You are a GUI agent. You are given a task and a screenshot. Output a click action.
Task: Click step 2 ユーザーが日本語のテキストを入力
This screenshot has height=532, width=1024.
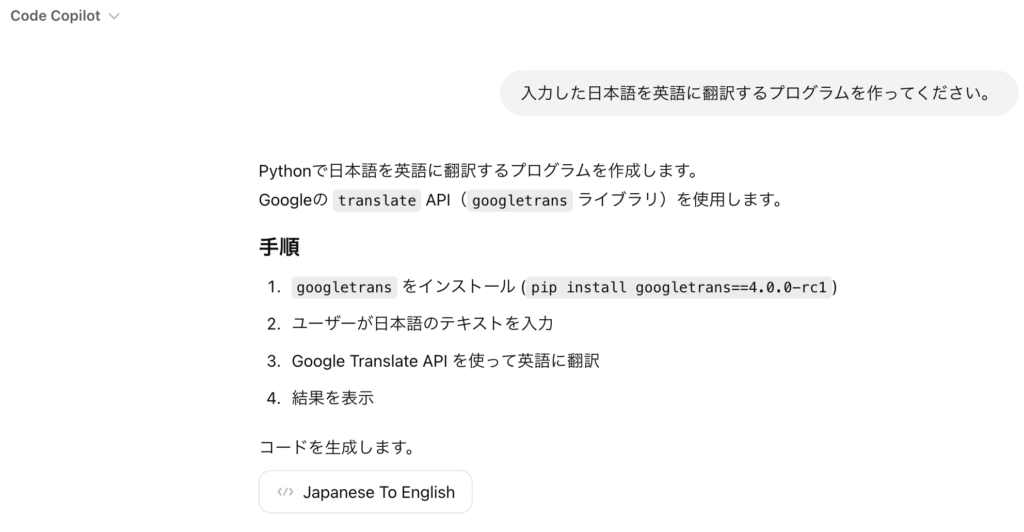tap(423, 324)
